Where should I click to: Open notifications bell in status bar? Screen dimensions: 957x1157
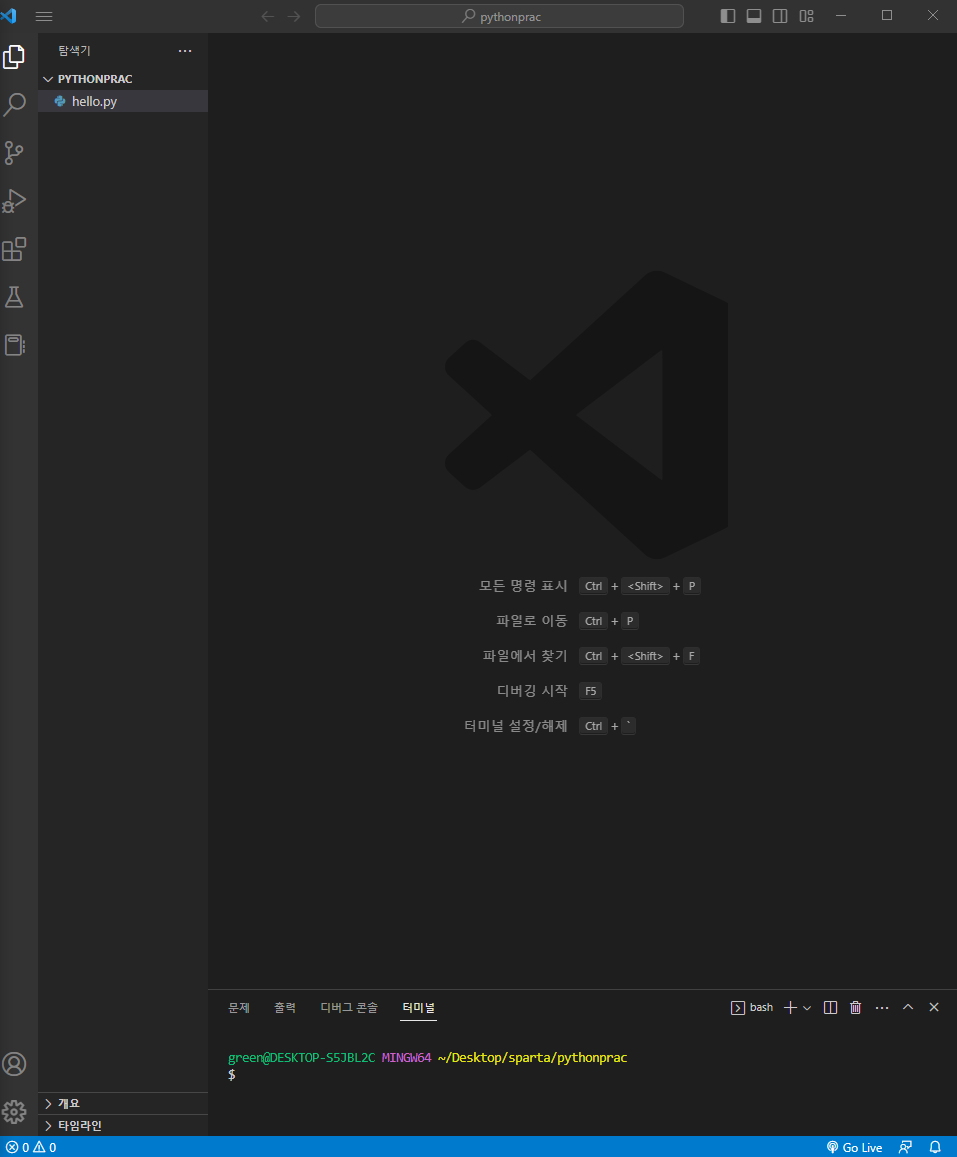tap(935, 1147)
